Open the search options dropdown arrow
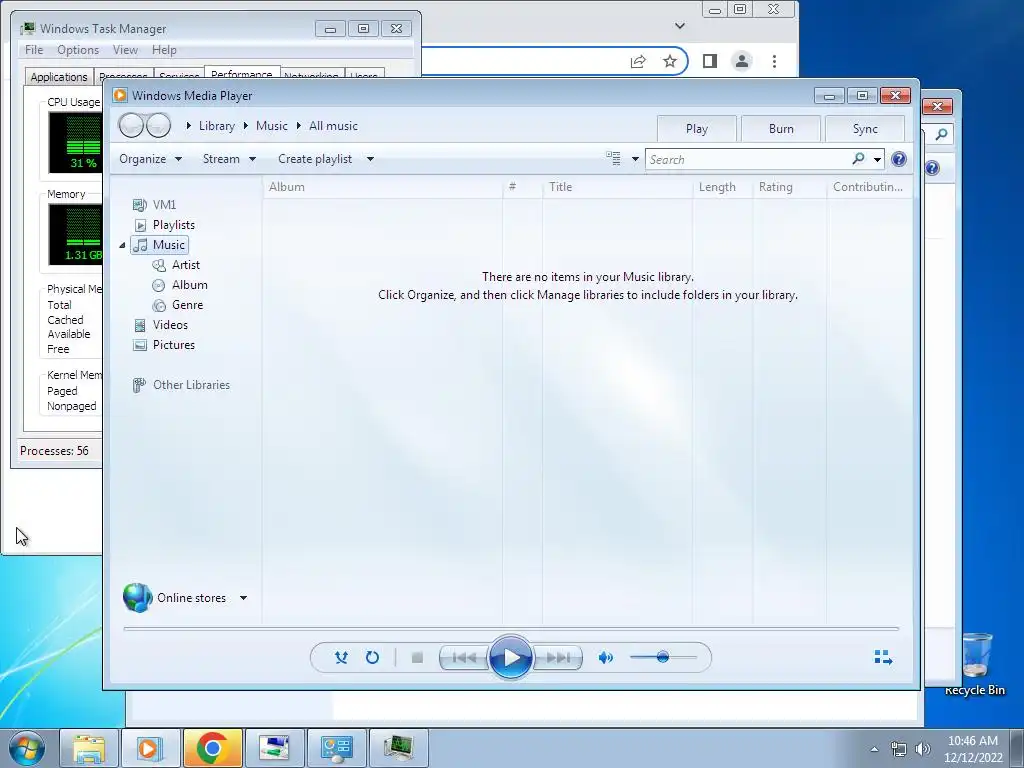This screenshot has width=1024, height=768. (x=877, y=160)
